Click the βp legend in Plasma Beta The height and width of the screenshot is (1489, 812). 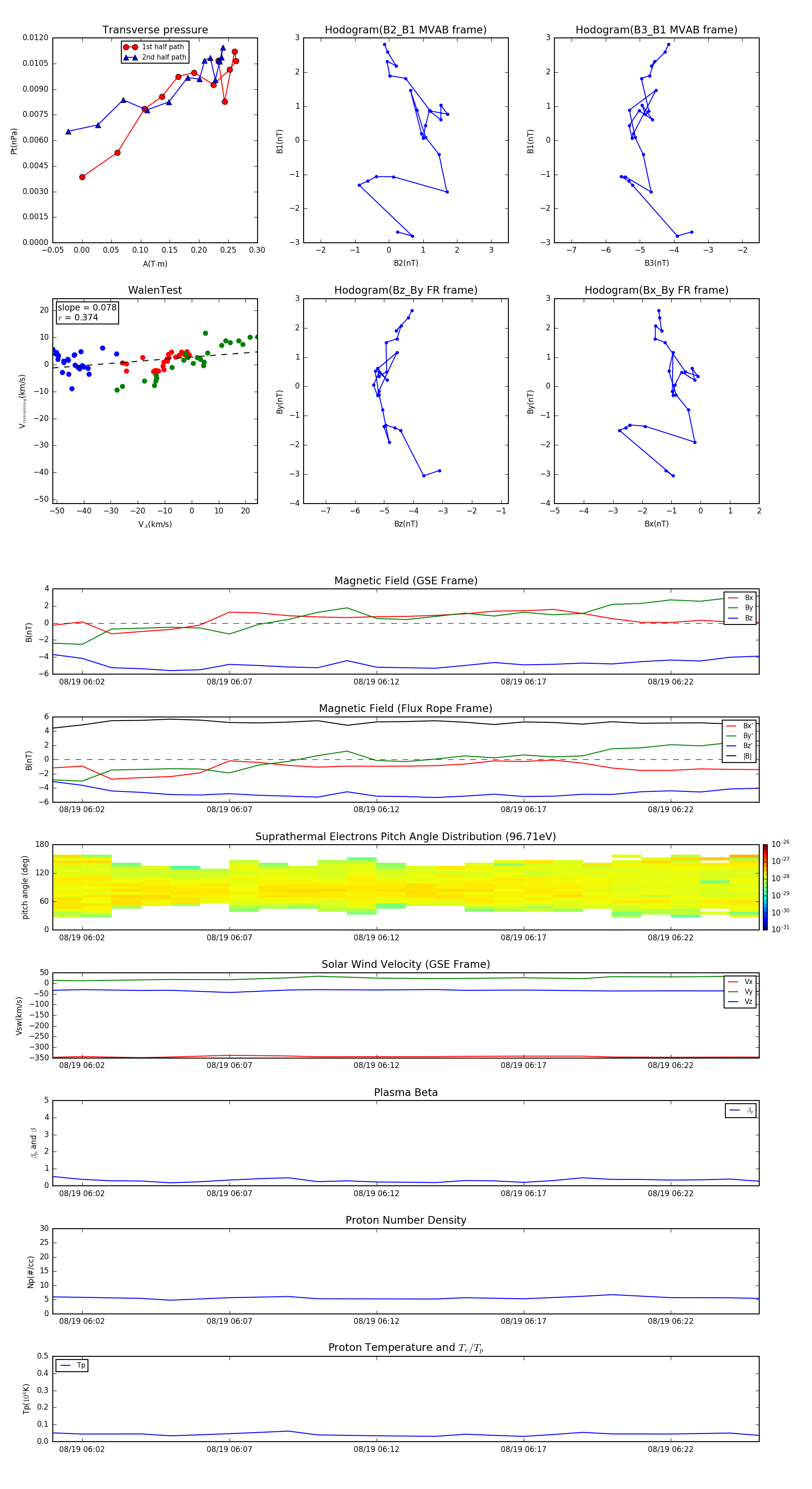click(740, 1110)
